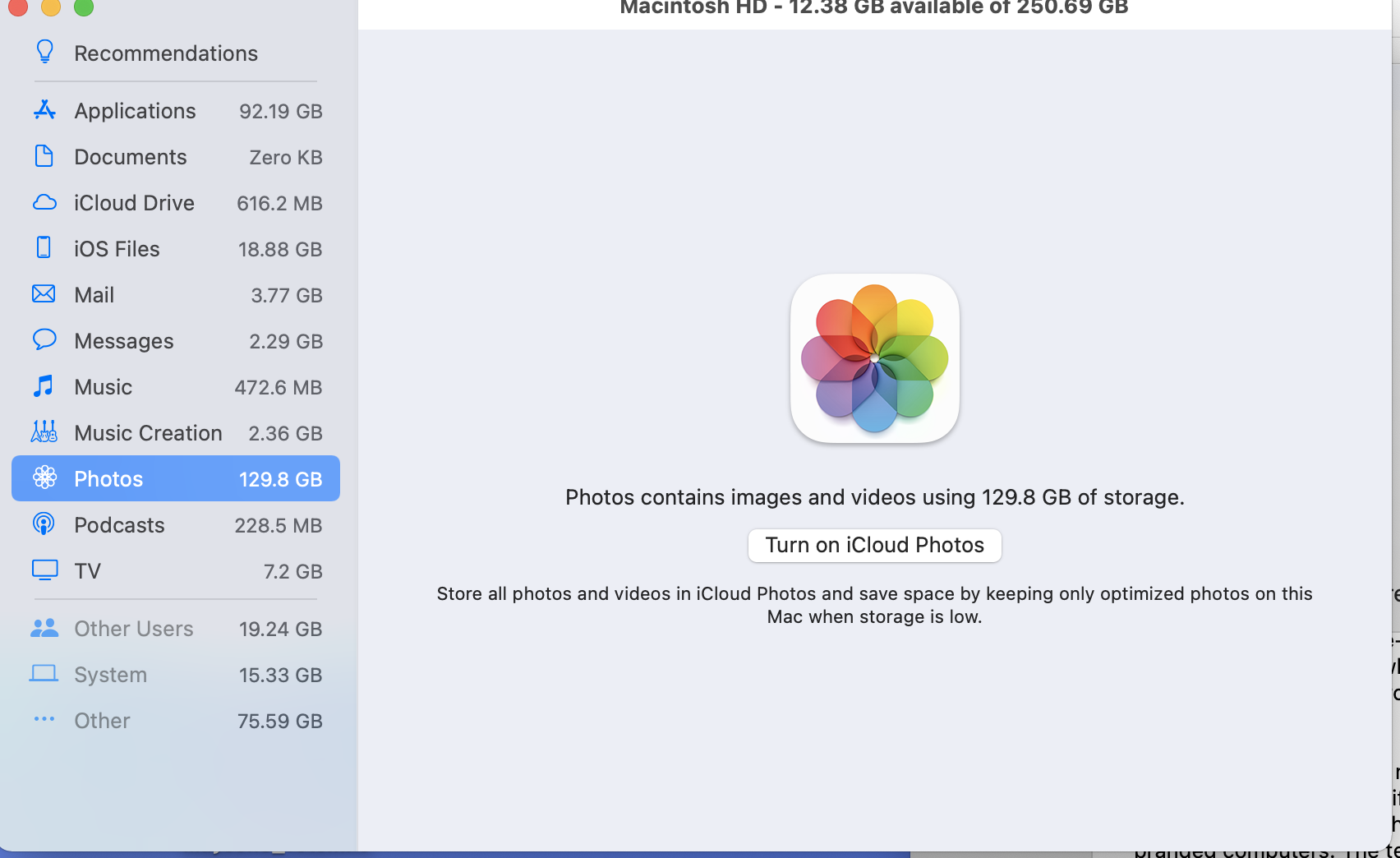Click the 75.59 GB Other size
Viewport: 1400px width, 858px height.
280,721
